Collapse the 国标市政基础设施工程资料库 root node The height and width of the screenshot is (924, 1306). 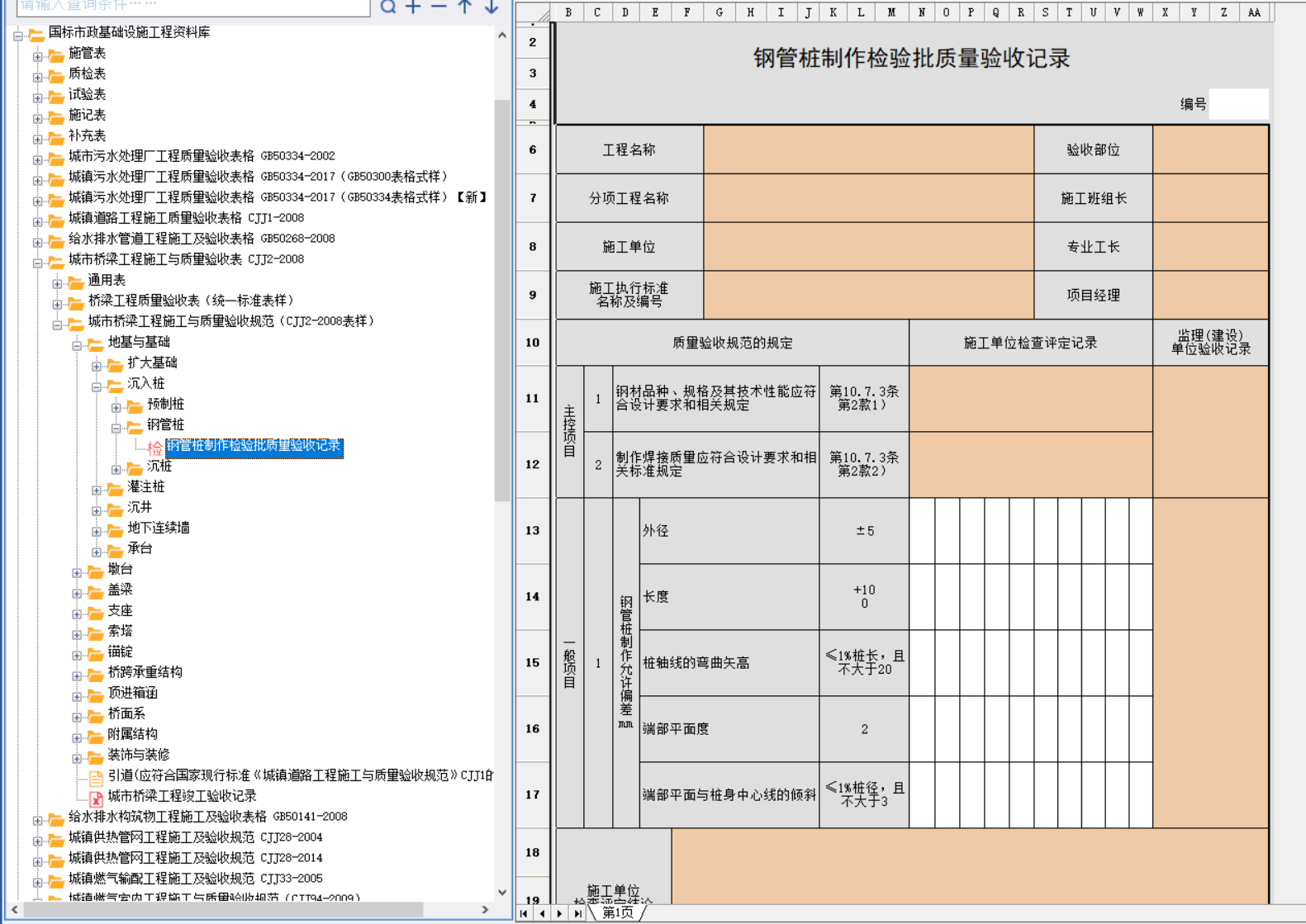click(x=17, y=36)
